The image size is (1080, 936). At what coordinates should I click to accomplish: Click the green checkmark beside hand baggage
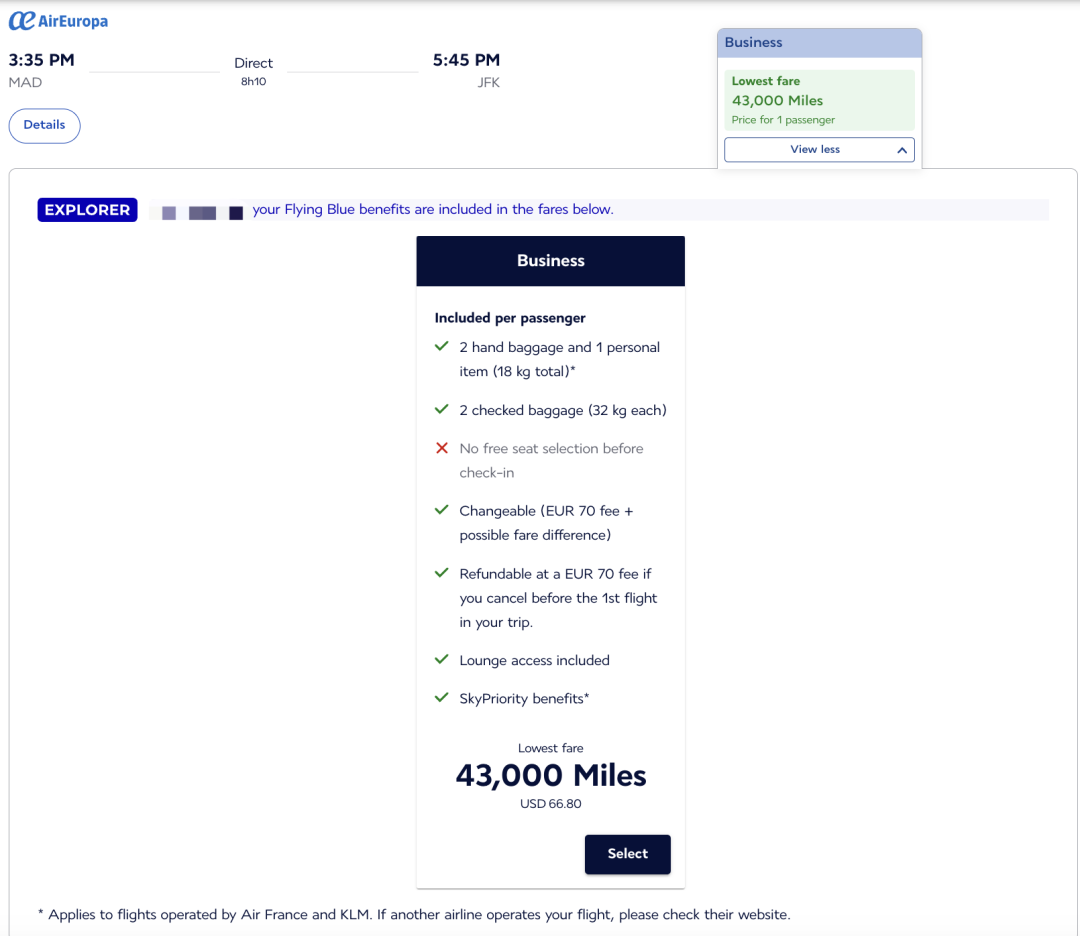click(x=441, y=346)
